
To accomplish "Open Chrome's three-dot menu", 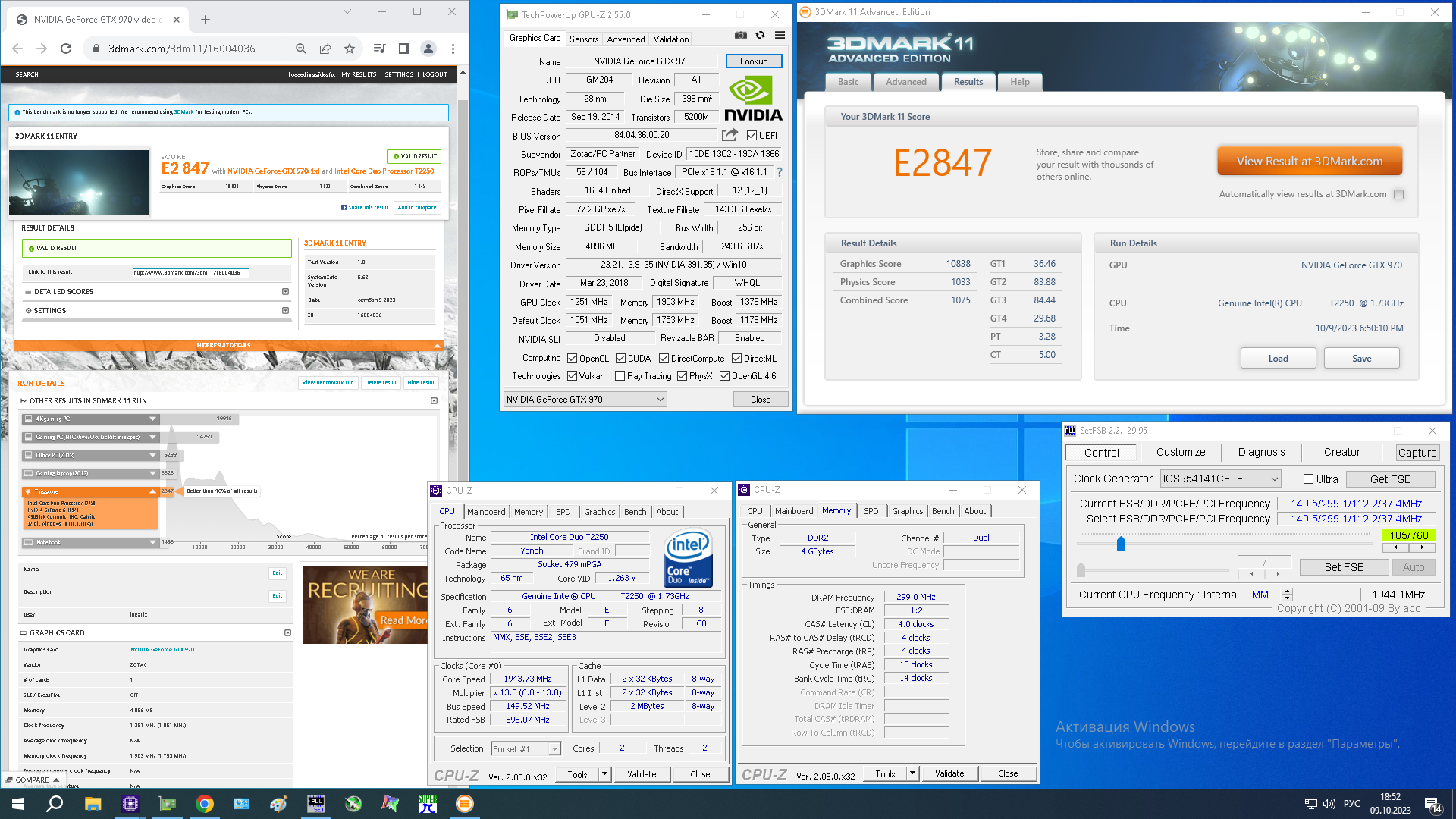I will tap(453, 49).
